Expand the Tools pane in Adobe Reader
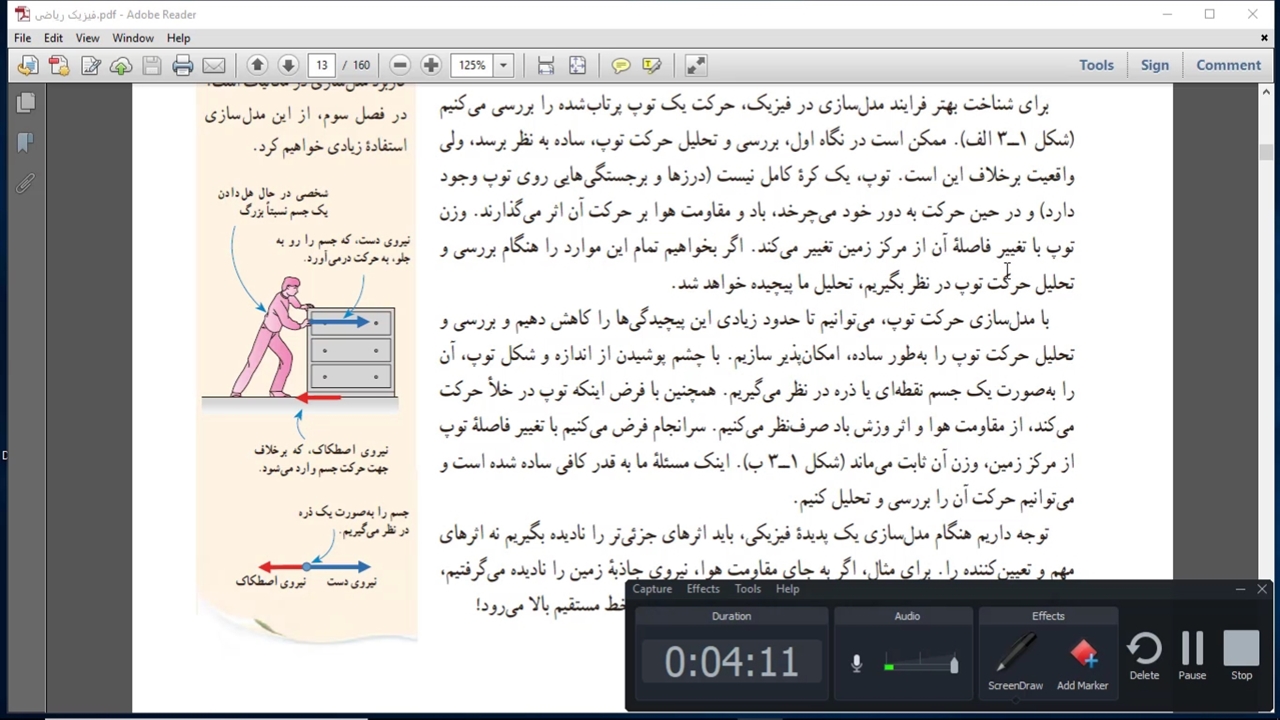This screenshot has height=720, width=1280. pos(1096,65)
